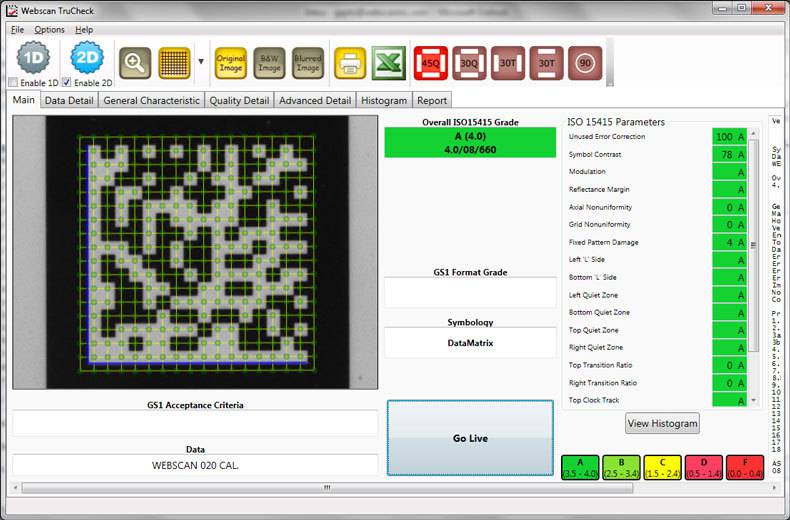Screen dimensions: 790x520
Task: Select the 45Q lighting angle icon
Action: pos(430,63)
